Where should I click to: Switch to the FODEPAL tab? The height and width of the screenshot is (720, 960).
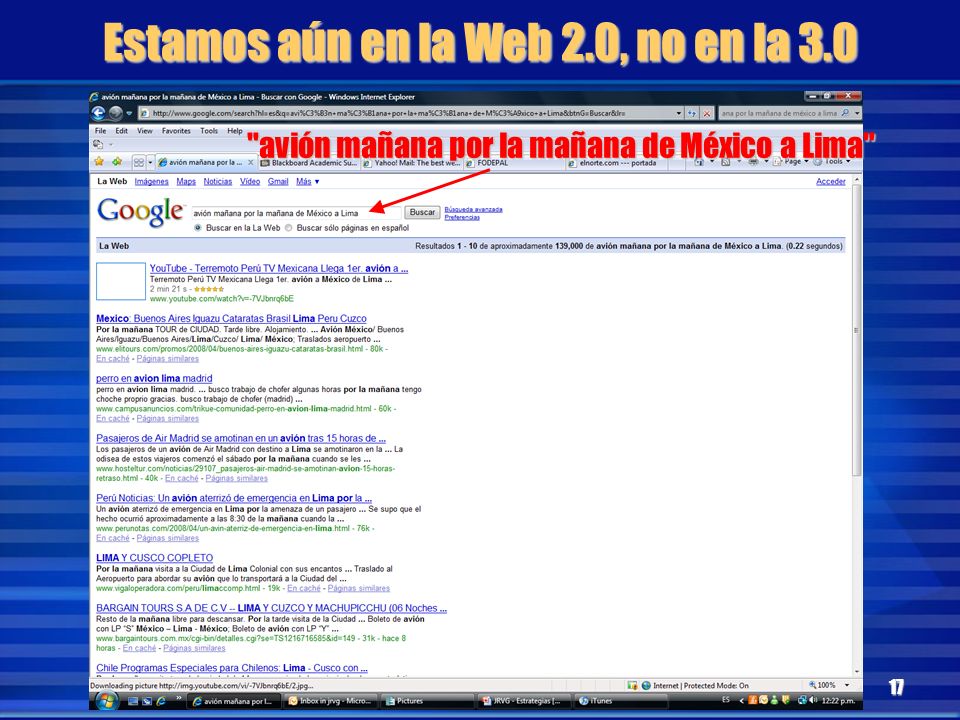tap(514, 163)
